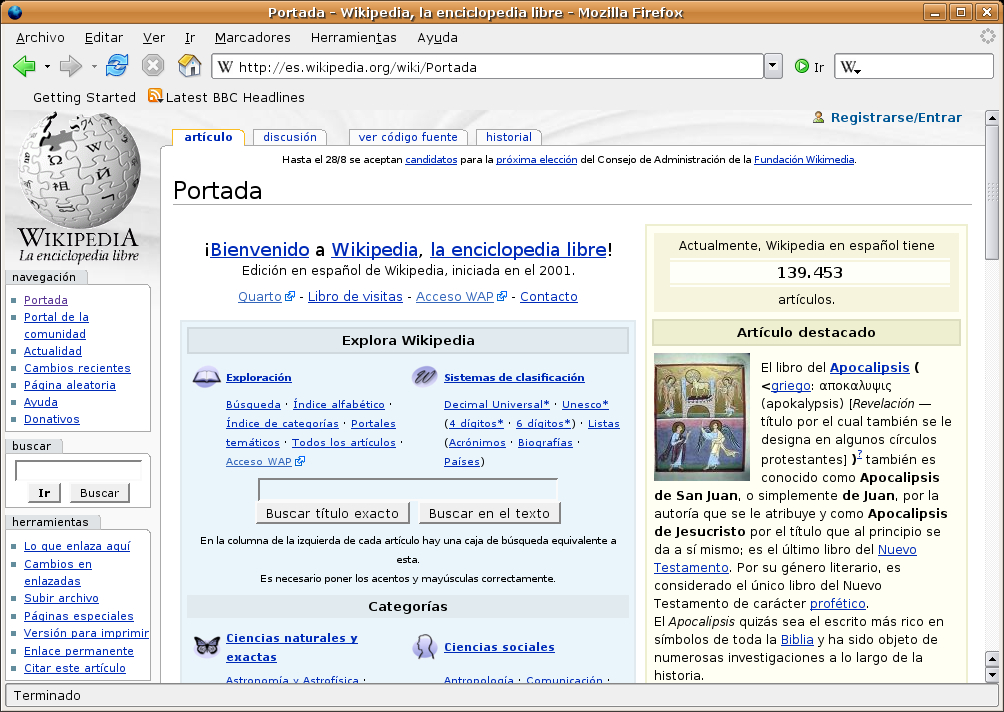Click the Forward navigation arrow

(70, 67)
